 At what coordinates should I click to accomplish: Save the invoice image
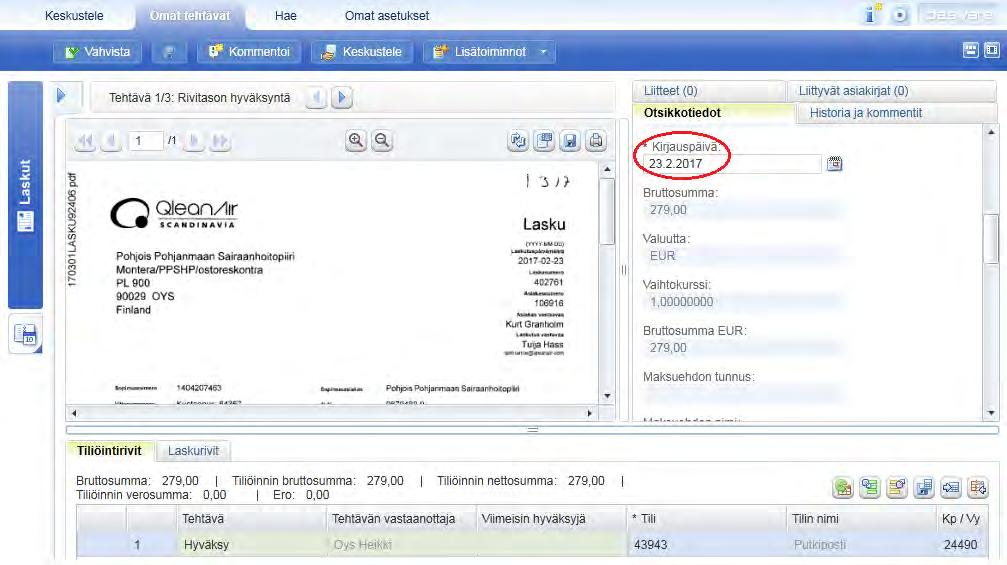[x=570, y=141]
